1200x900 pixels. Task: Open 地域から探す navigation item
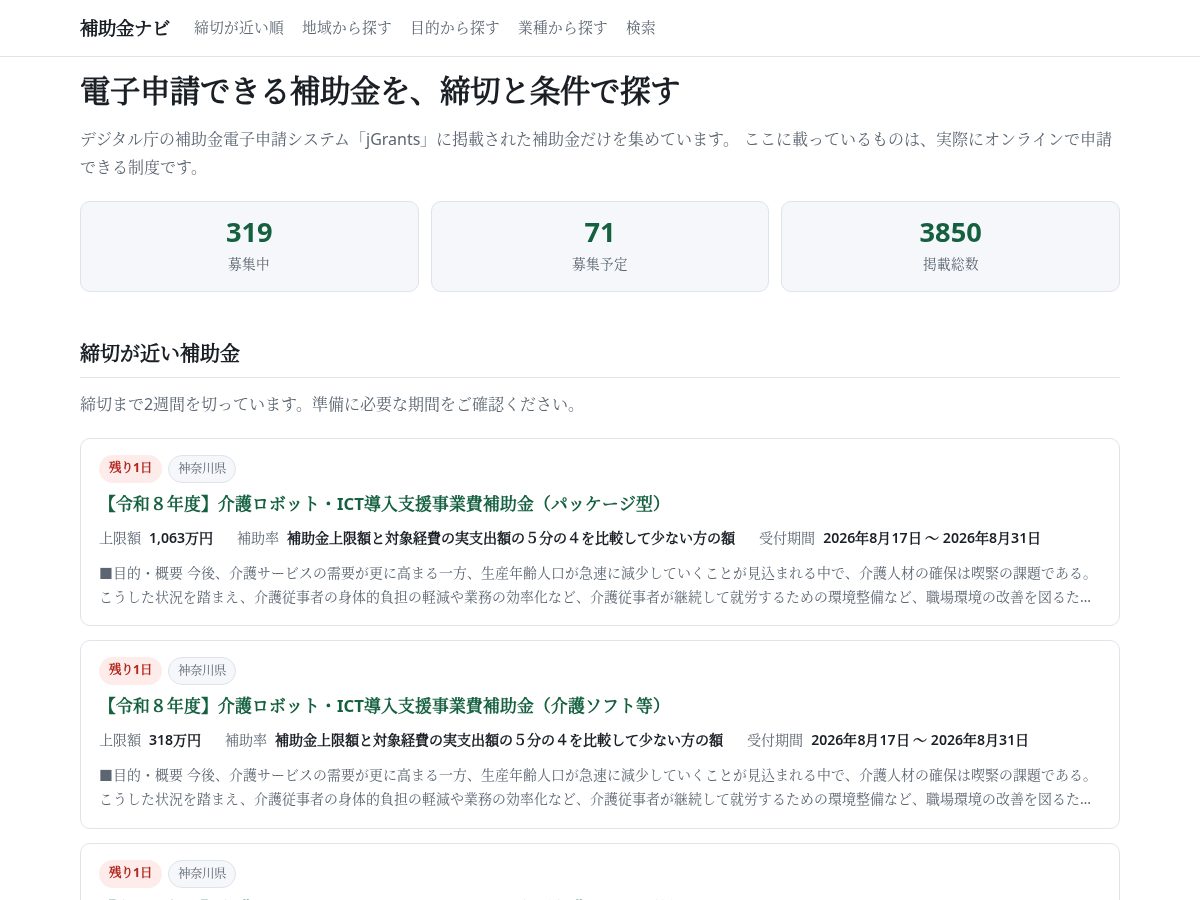pyautogui.click(x=347, y=28)
